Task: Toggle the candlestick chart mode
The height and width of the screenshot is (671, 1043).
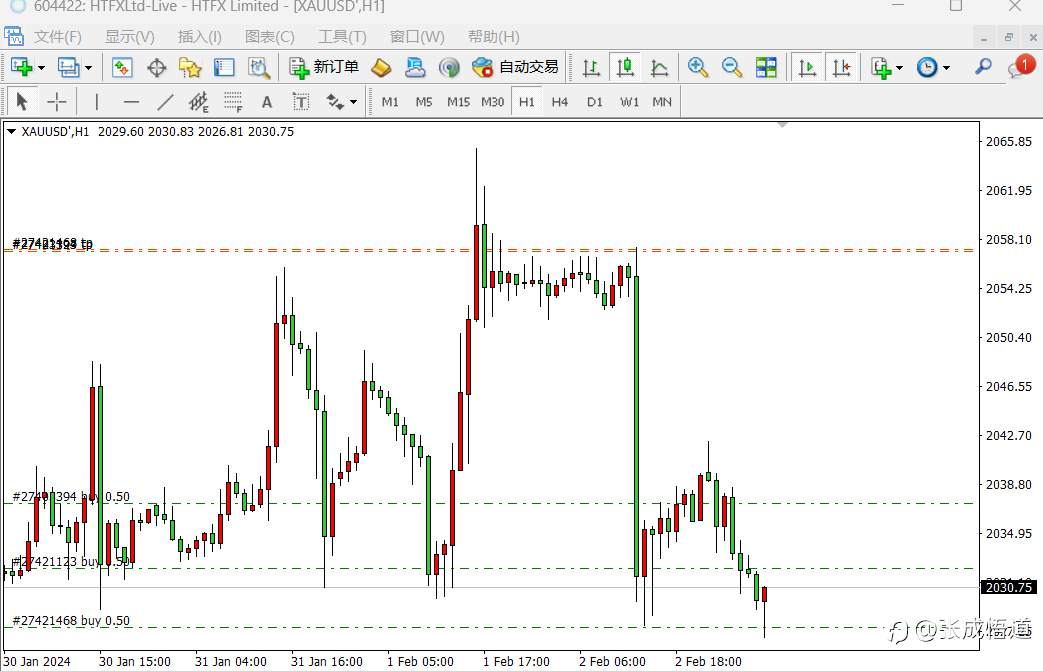Action: pos(625,67)
